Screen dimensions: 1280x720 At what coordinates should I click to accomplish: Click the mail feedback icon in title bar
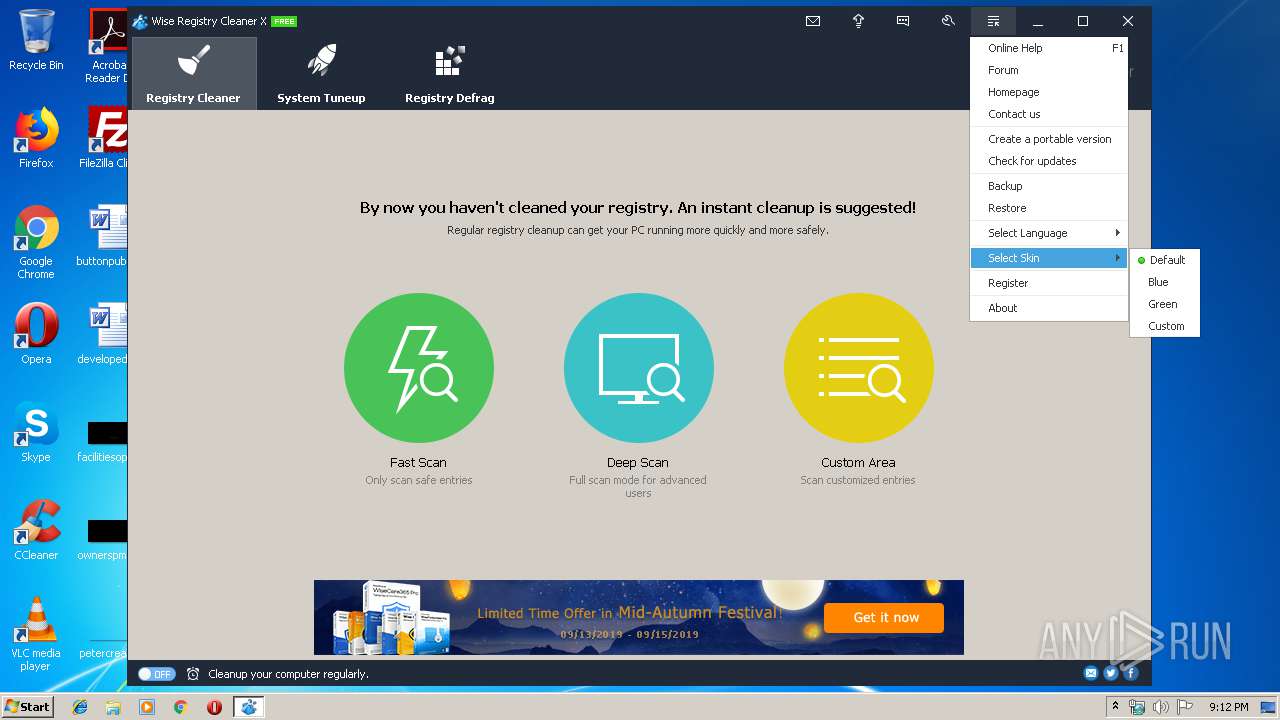(x=813, y=21)
